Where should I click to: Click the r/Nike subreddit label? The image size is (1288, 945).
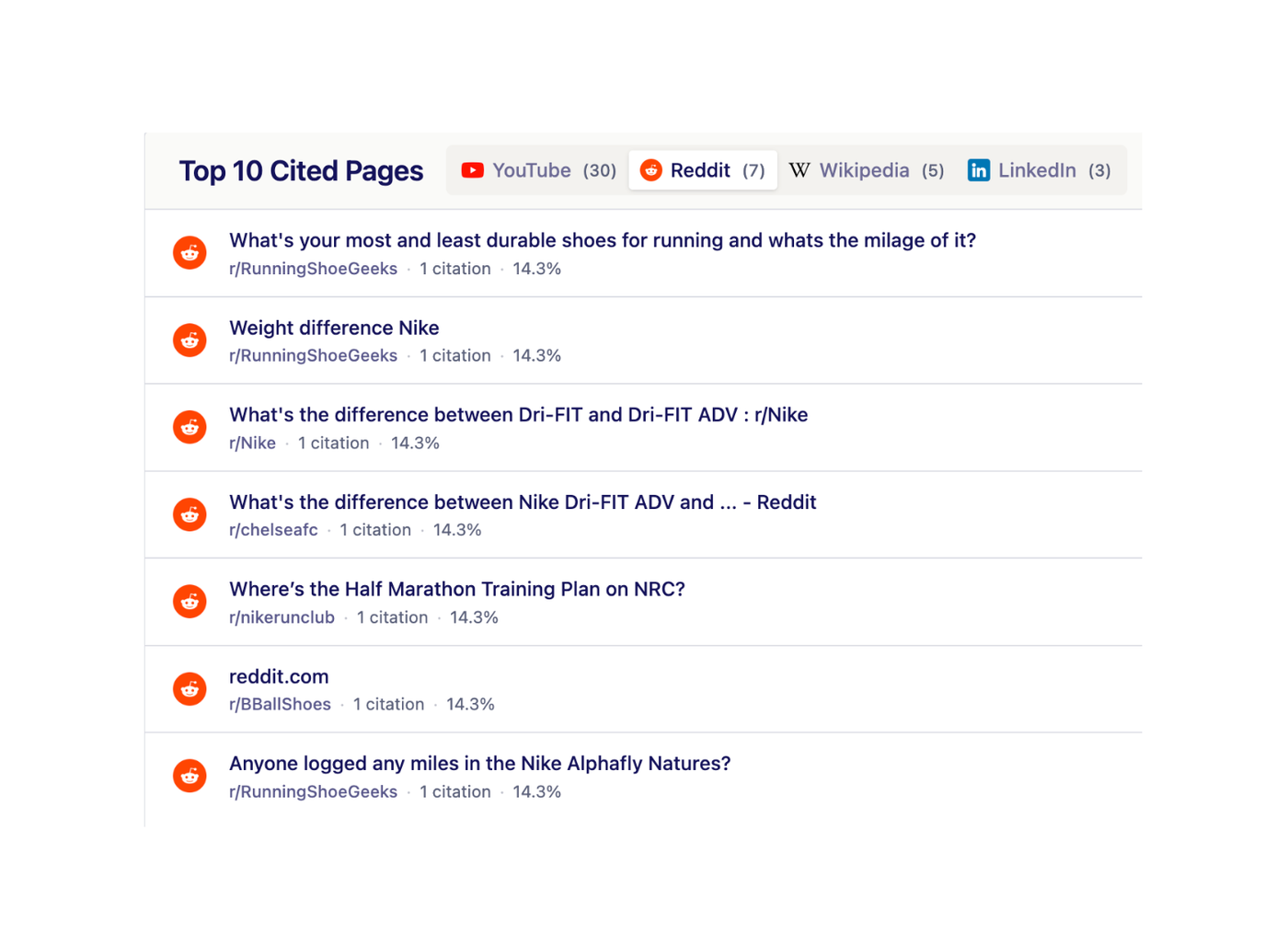[252, 443]
